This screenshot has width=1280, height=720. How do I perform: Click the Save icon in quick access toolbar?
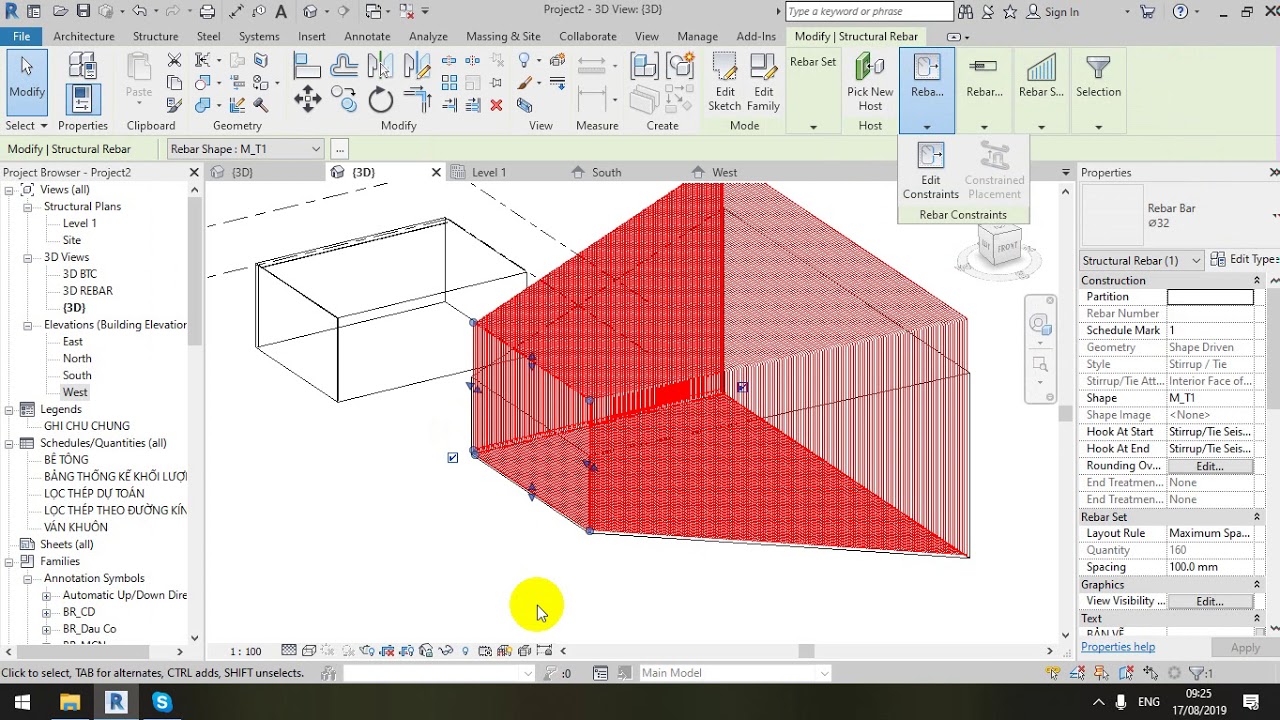[x=83, y=12]
